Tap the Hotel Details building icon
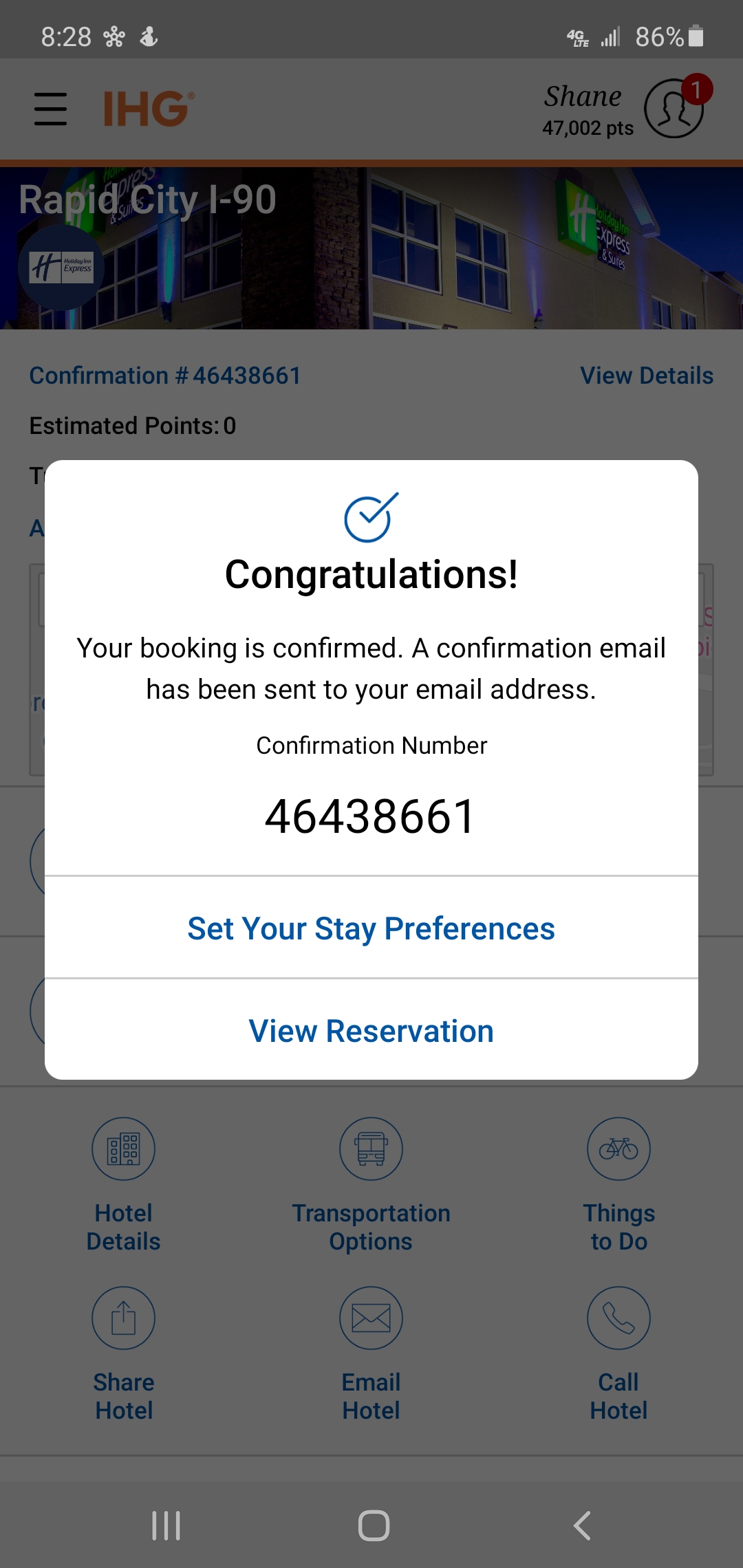The height and width of the screenshot is (1568, 743). click(x=124, y=1149)
